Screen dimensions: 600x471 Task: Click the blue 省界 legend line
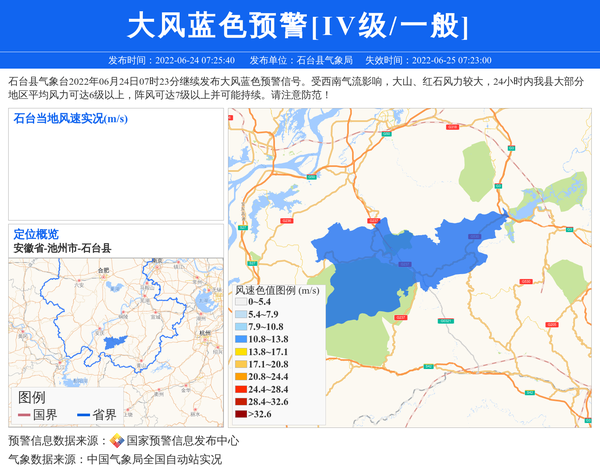click(x=83, y=415)
